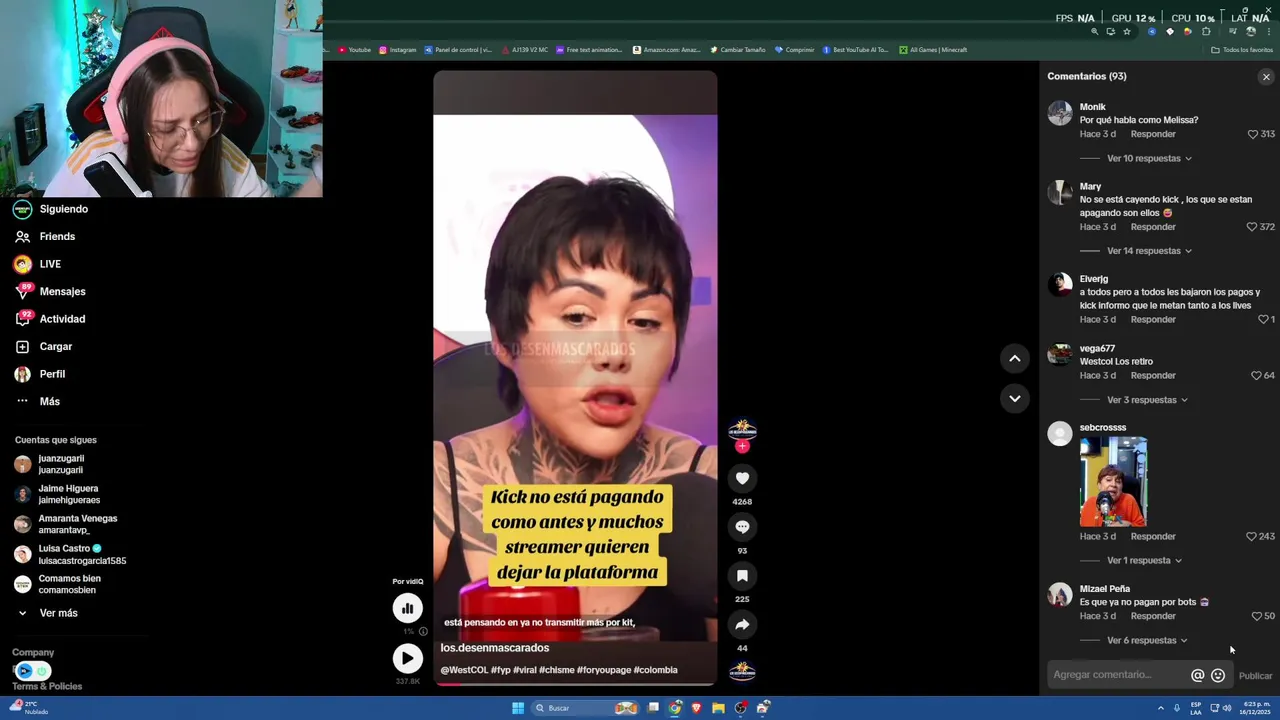The image size is (1280, 720).
Task: Open File Explorer from taskbar
Action: (718, 708)
